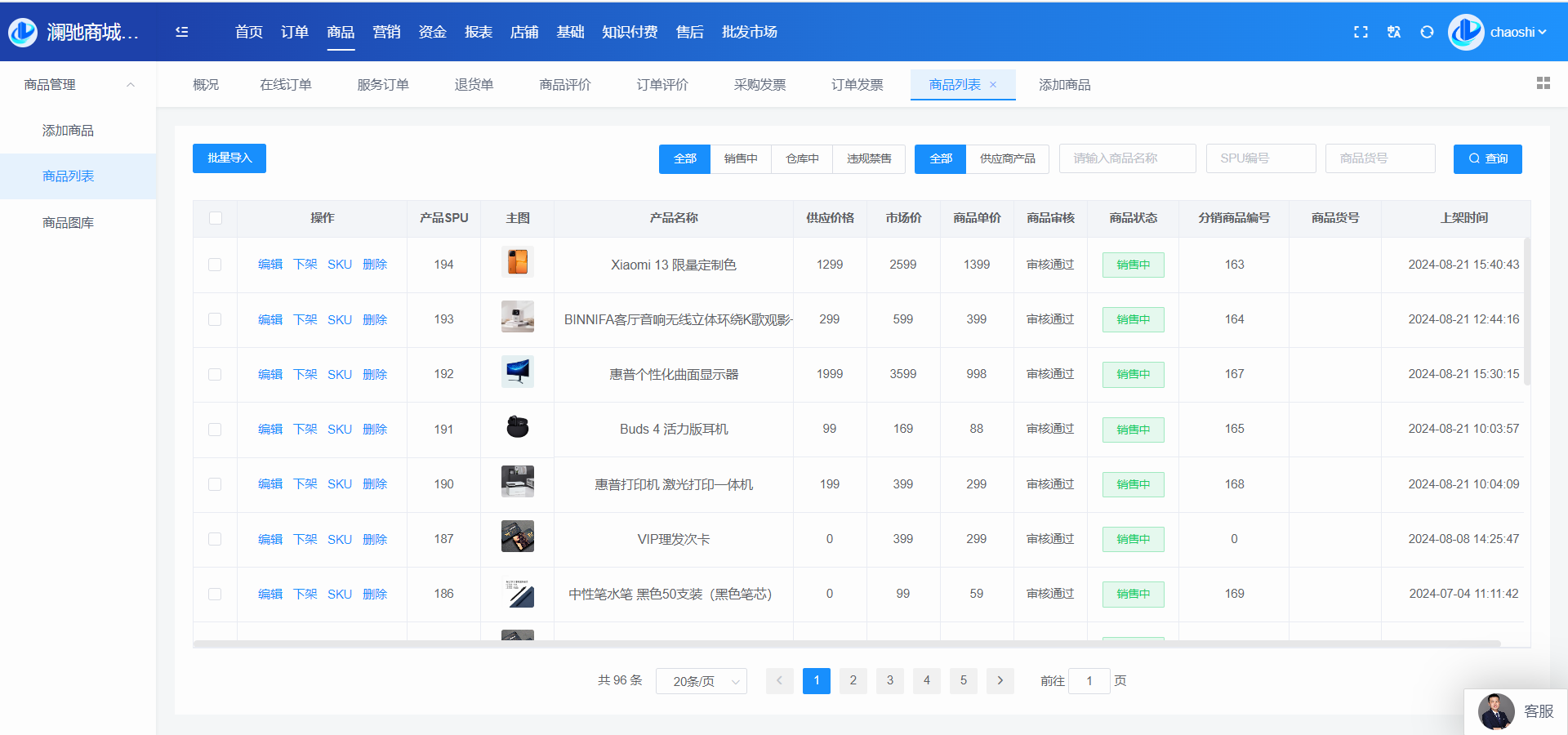Click the 澜驰商城 logo icon
The height and width of the screenshot is (735, 1568).
point(23,32)
